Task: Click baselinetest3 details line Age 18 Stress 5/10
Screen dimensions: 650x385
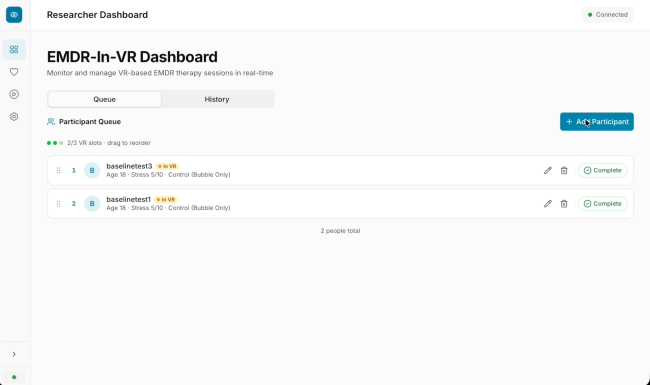Action: pos(168,174)
